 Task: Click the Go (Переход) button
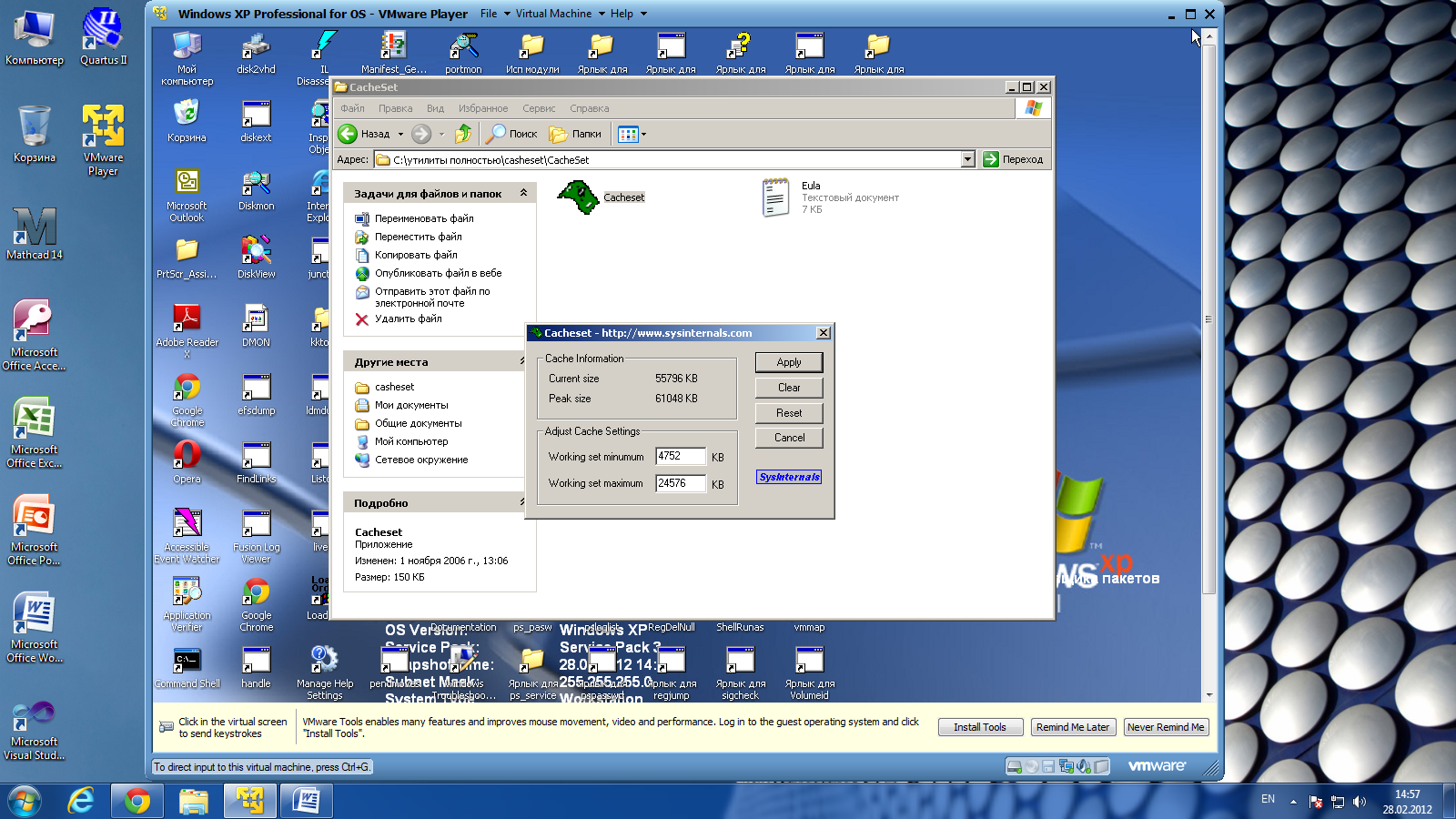[1013, 159]
